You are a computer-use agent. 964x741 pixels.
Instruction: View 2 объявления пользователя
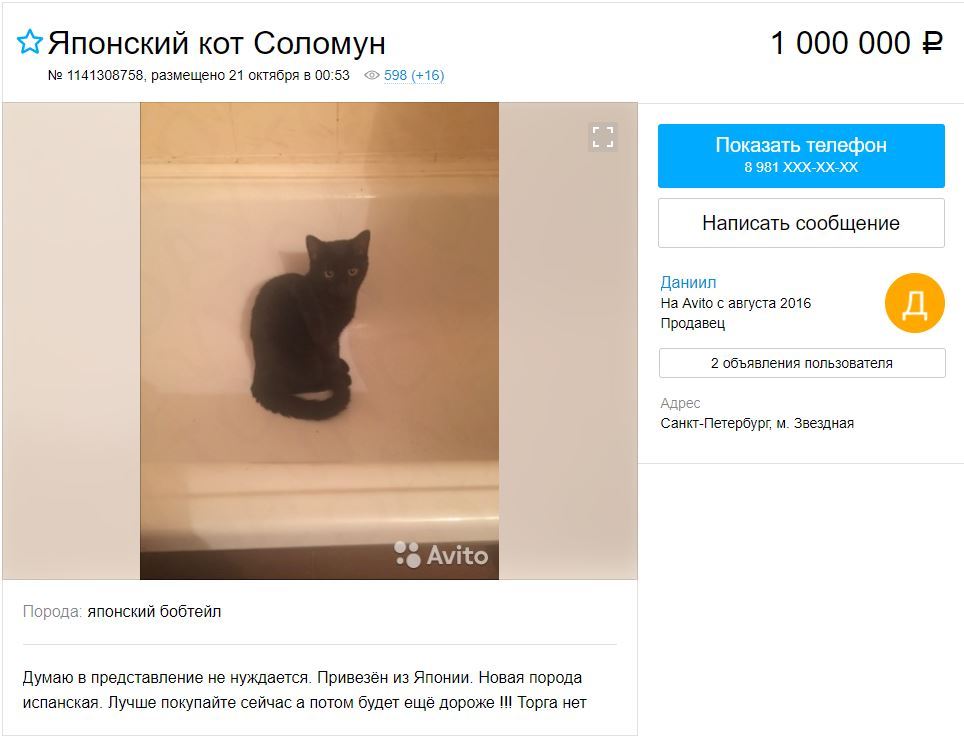pos(802,363)
